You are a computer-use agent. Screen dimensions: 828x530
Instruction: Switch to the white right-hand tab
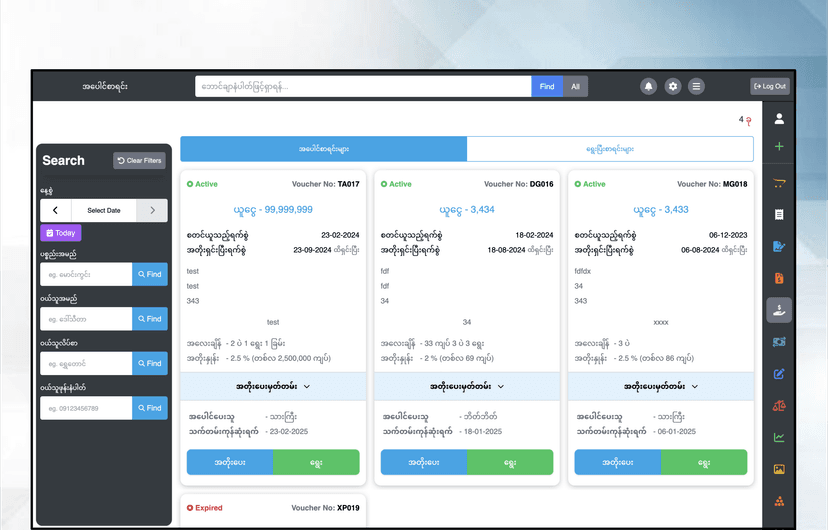click(610, 149)
